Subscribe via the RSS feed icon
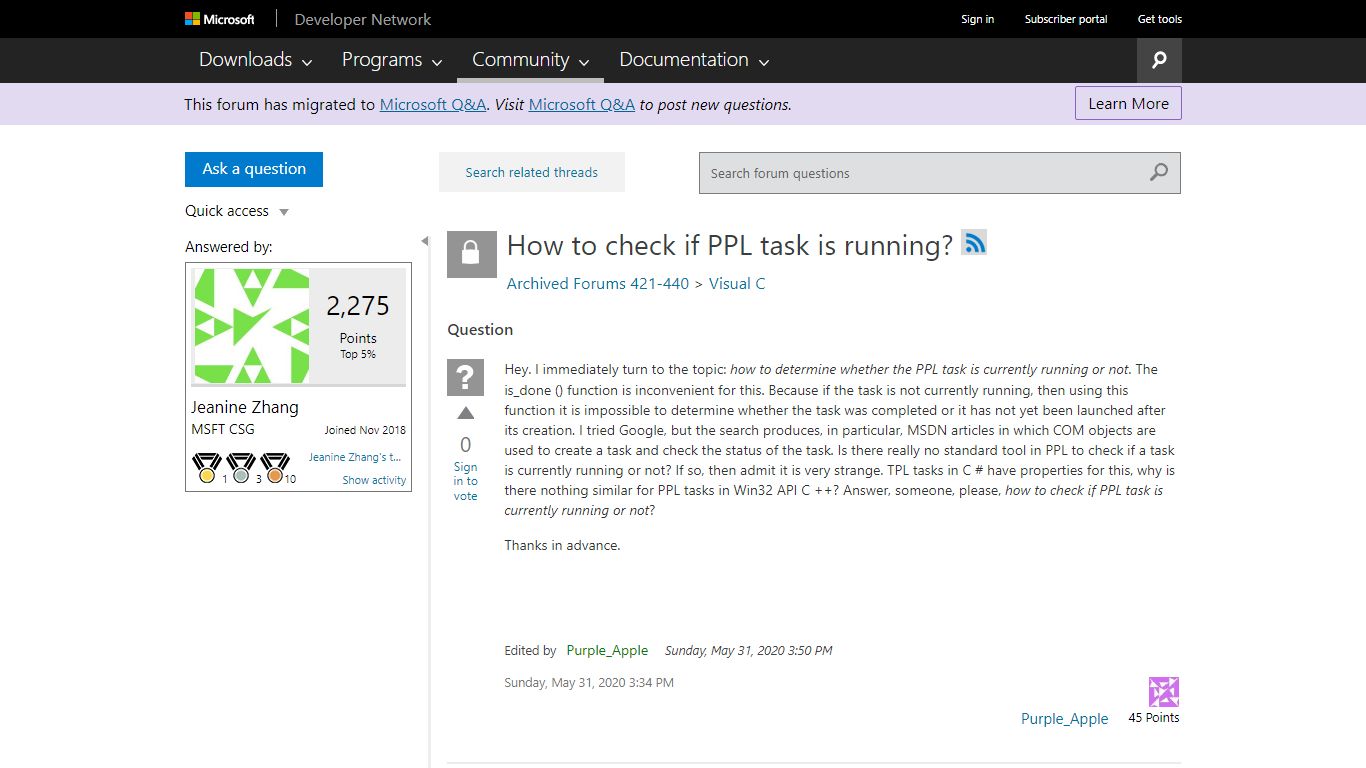Image resolution: width=1366 pixels, height=768 pixels. tap(974, 242)
